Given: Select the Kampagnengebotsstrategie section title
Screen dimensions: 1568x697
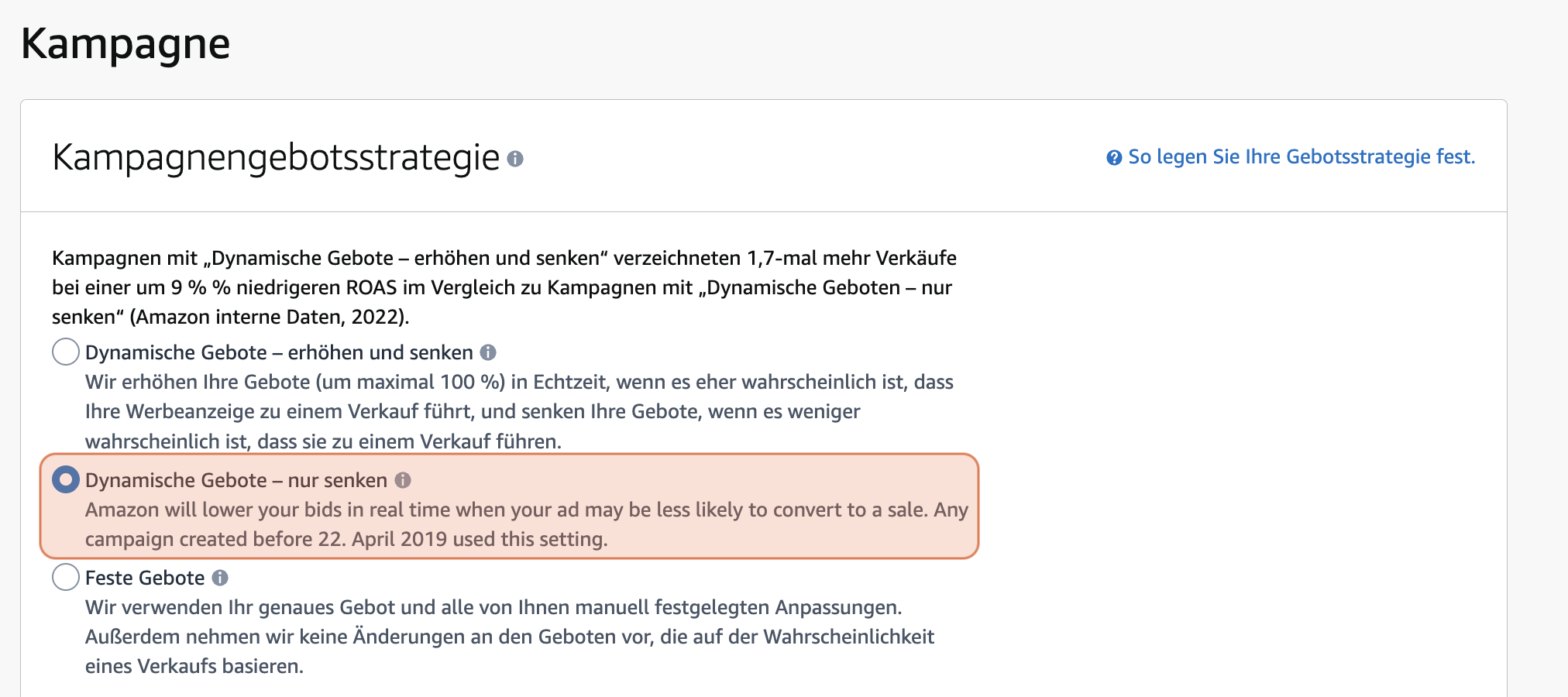Looking at the screenshot, I should click(276, 159).
